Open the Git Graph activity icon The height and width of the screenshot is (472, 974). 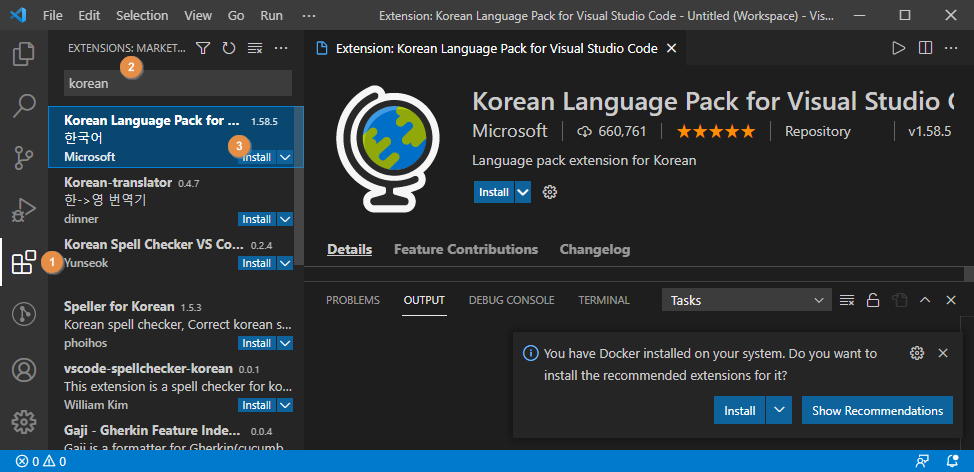[24, 315]
